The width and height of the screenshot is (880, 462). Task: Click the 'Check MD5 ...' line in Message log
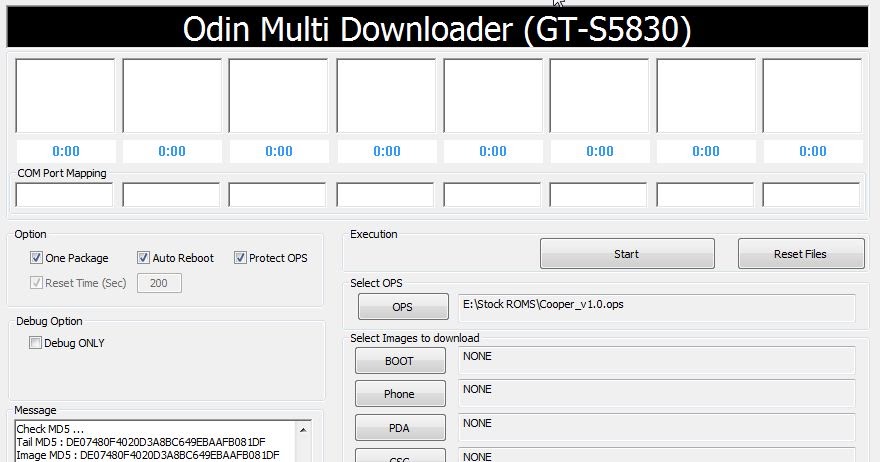[x=50, y=429]
